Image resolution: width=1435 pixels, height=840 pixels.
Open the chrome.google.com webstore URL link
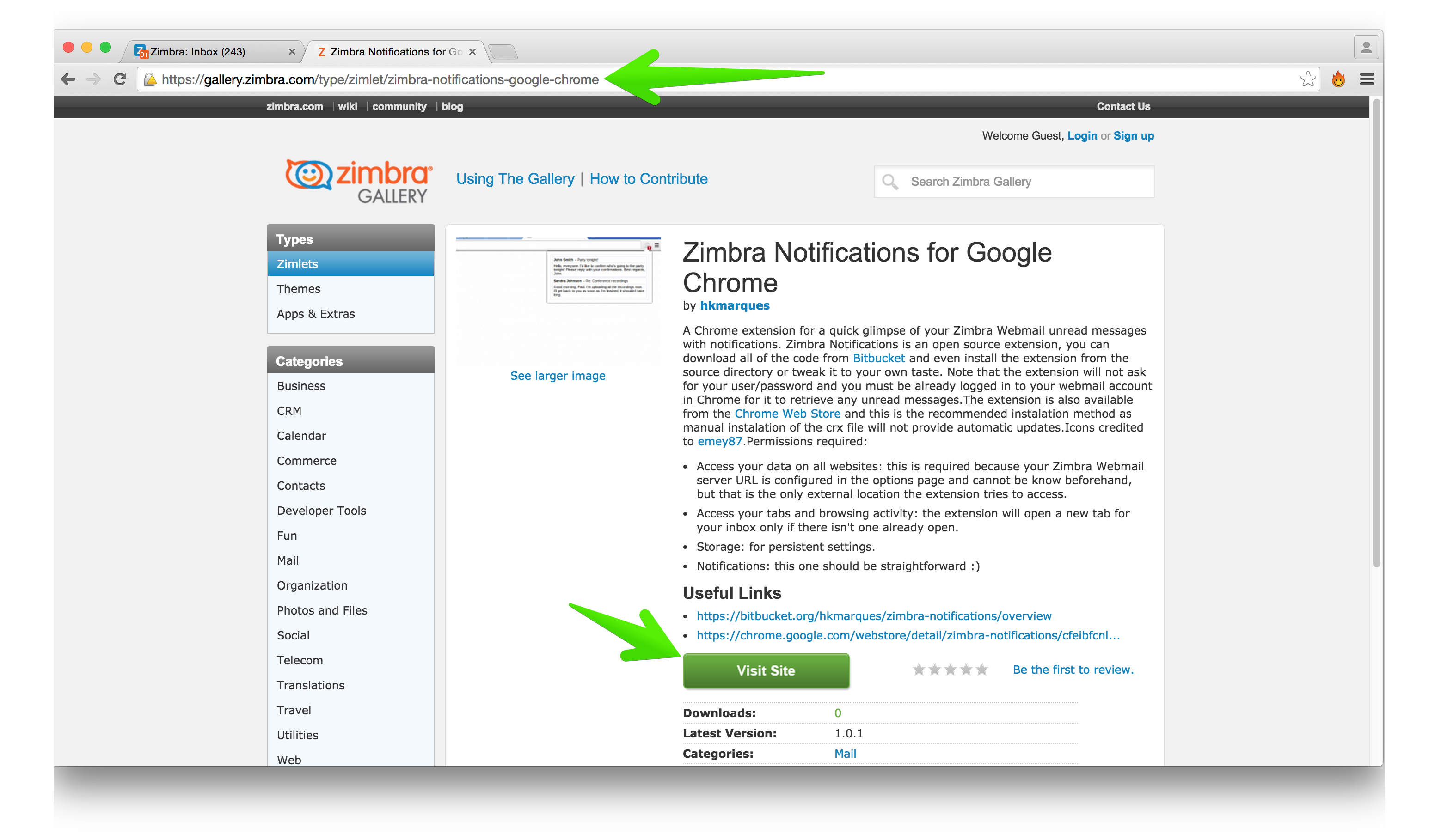click(x=908, y=635)
